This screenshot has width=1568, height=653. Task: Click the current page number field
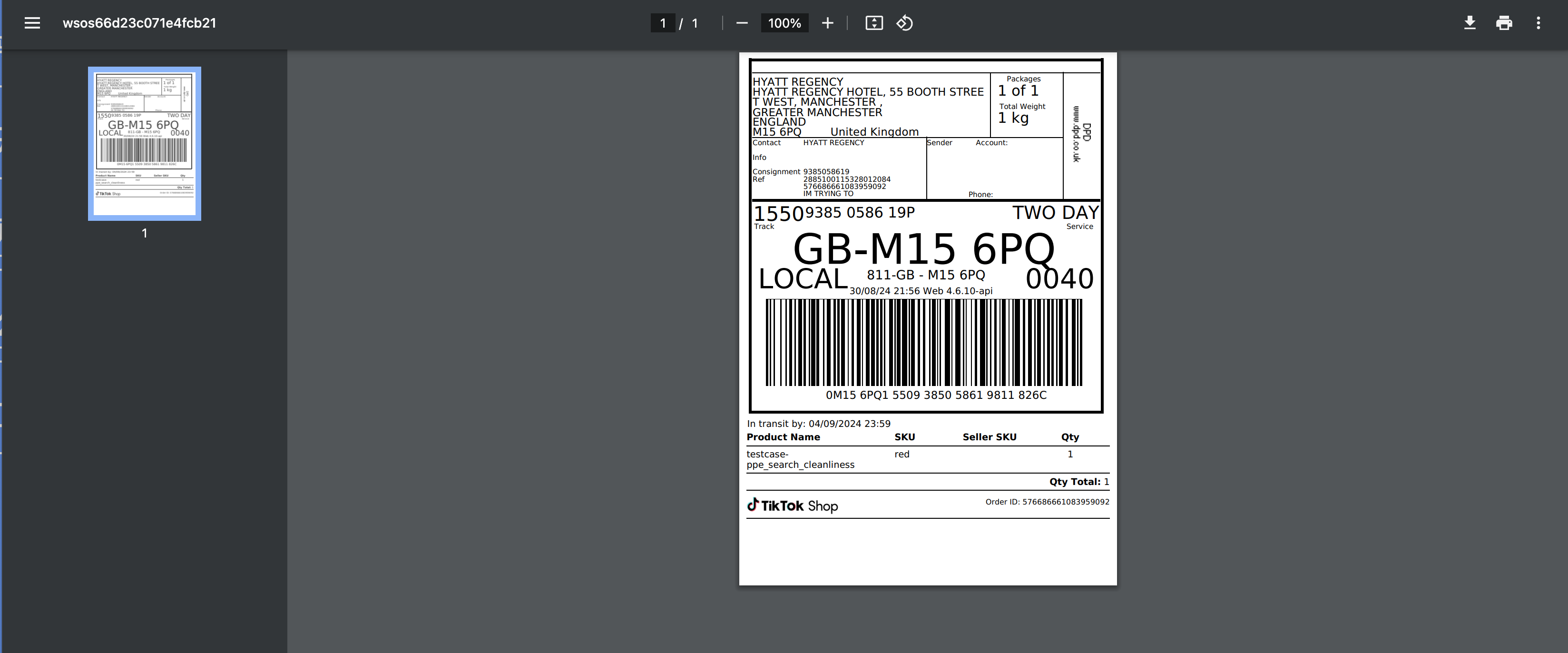pyautogui.click(x=663, y=23)
